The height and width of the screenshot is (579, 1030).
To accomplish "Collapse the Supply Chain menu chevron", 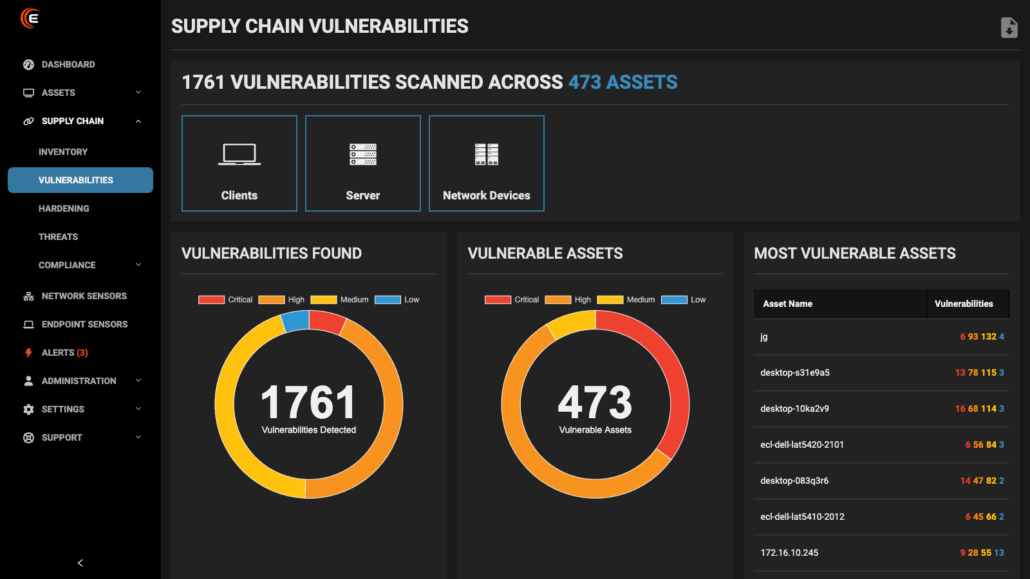I will 138,121.
